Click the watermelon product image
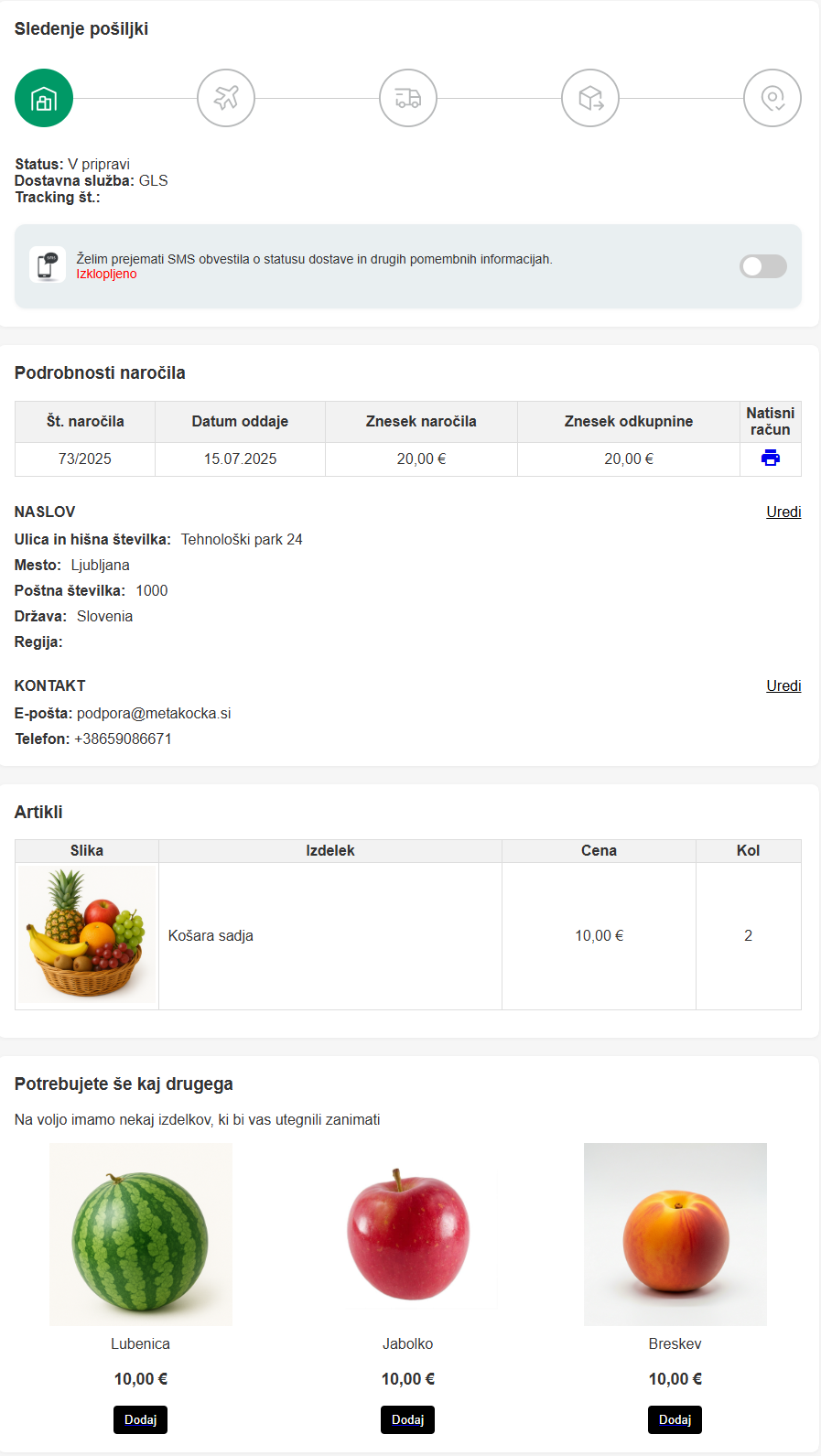 141,1235
